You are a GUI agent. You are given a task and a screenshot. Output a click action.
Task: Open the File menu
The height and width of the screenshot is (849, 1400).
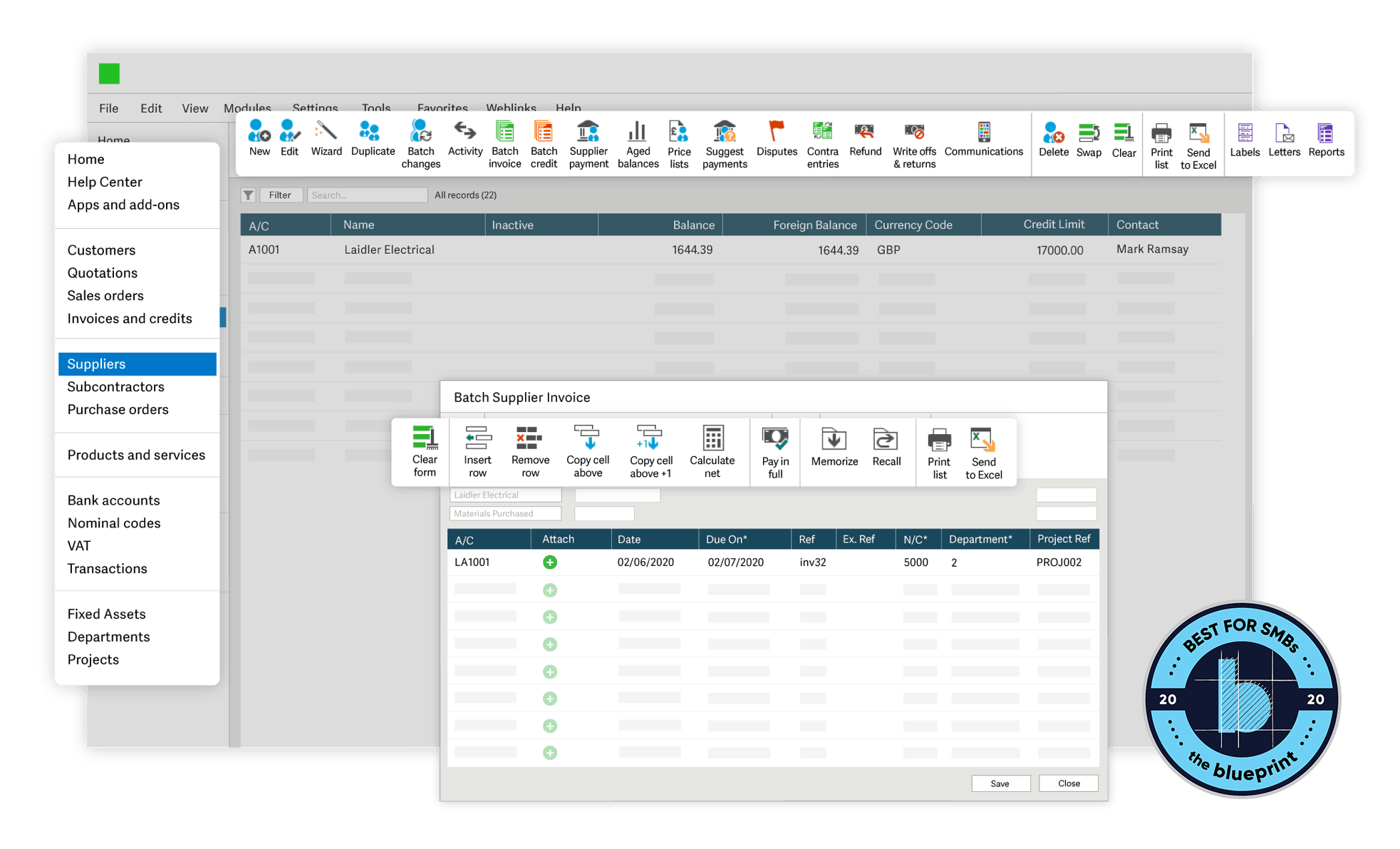coord(108,108)
